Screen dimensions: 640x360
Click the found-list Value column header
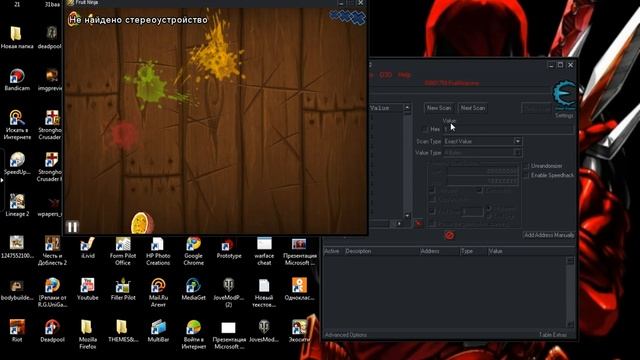point(380,108)
